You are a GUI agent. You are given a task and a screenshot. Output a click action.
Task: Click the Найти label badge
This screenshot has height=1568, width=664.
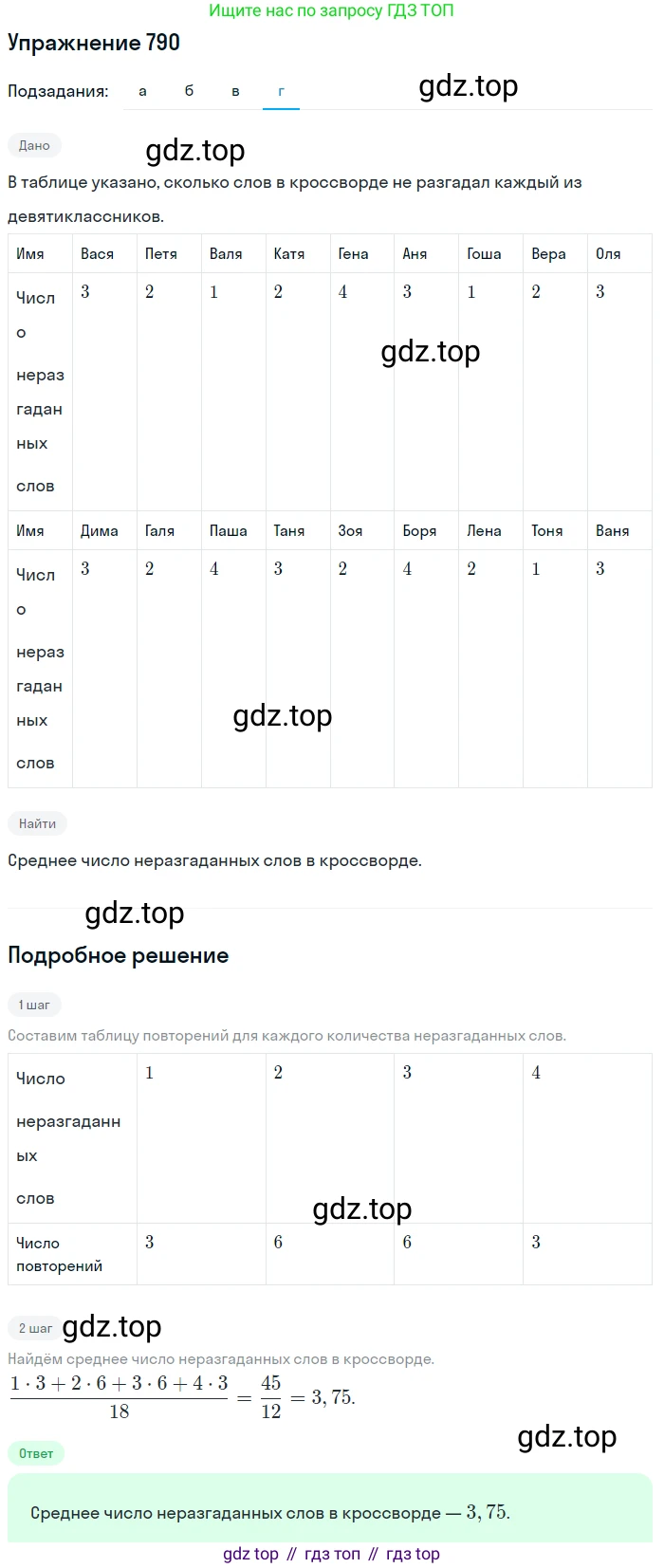click(37, 823)
